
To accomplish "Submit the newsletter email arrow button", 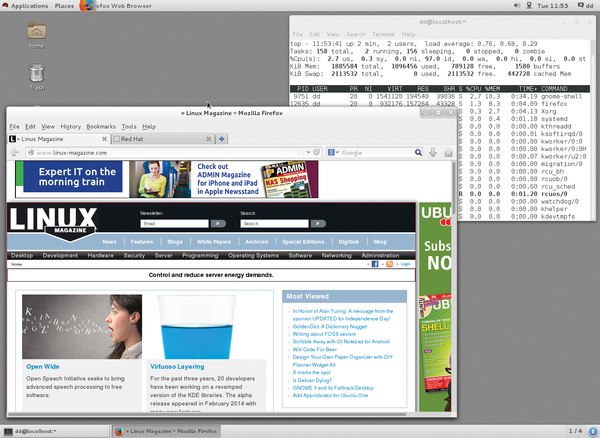I will 218,223.
